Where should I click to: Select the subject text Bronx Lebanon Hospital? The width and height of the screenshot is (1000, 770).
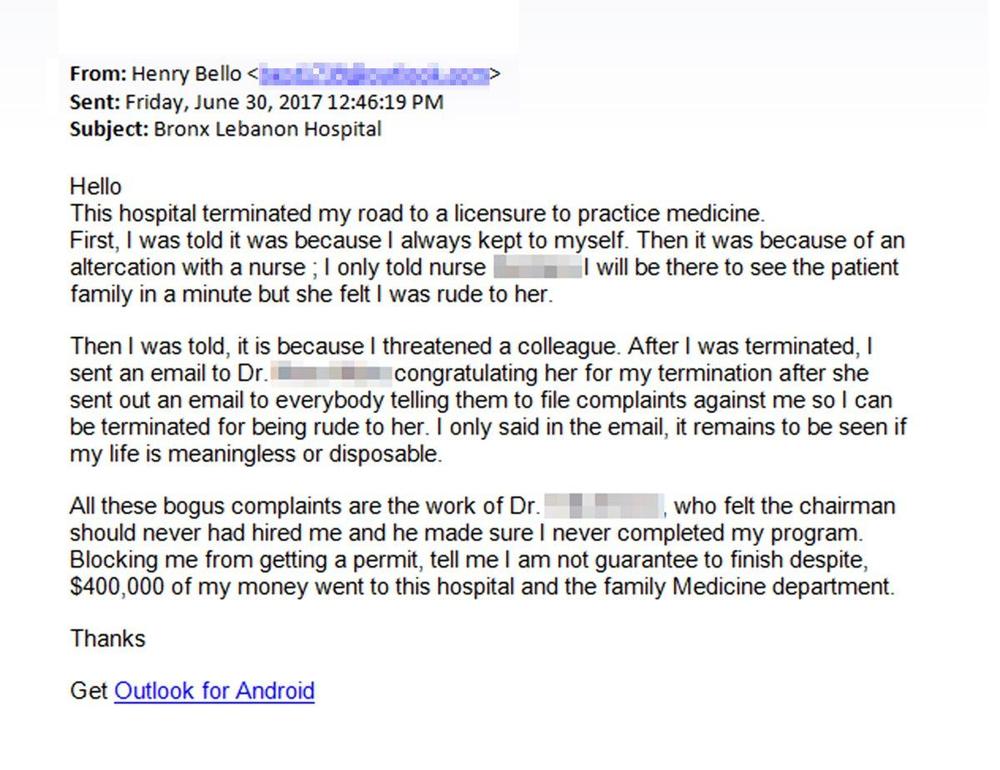coord(267,130)
